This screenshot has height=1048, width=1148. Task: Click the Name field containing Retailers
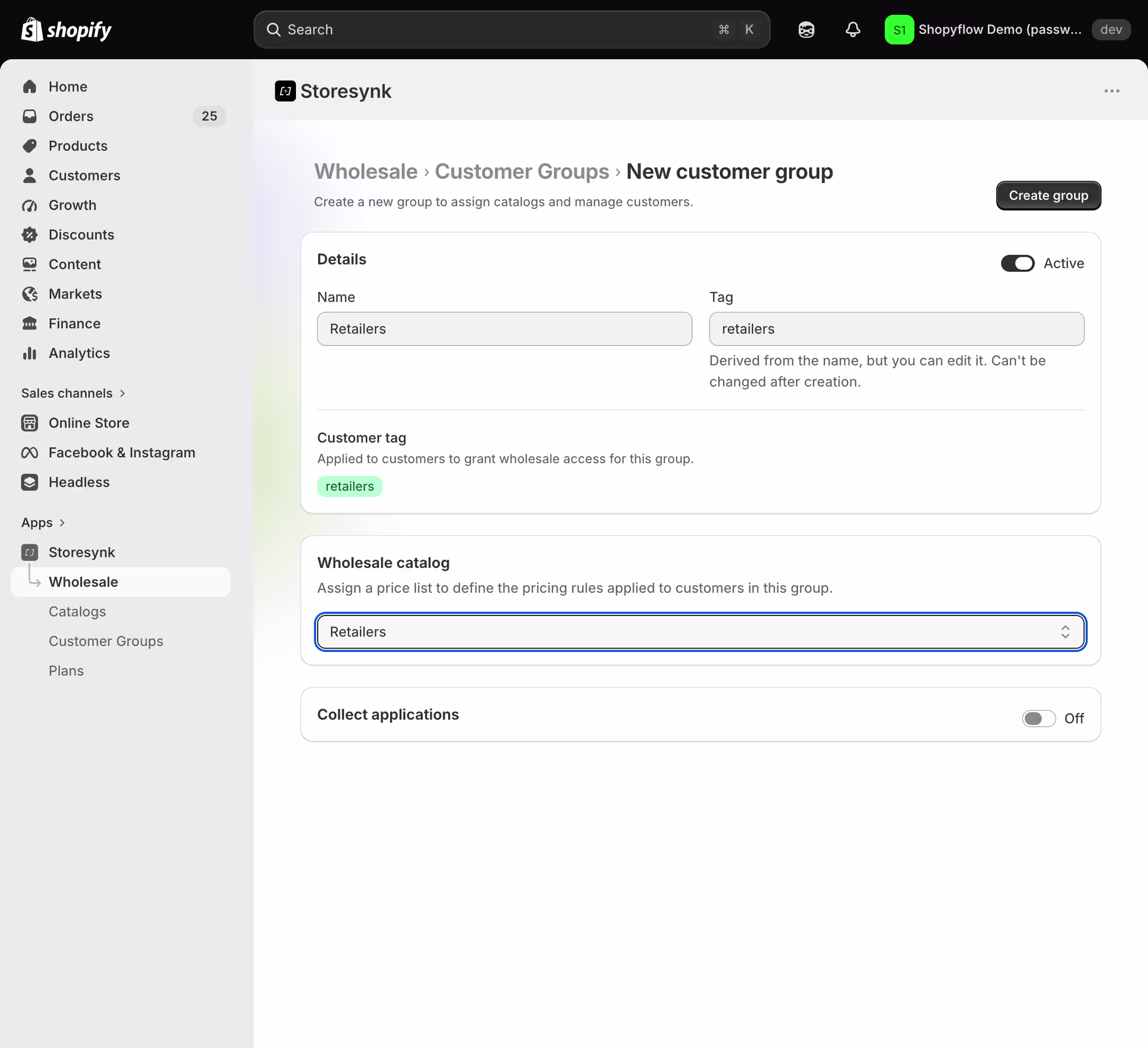pos(505,329)
